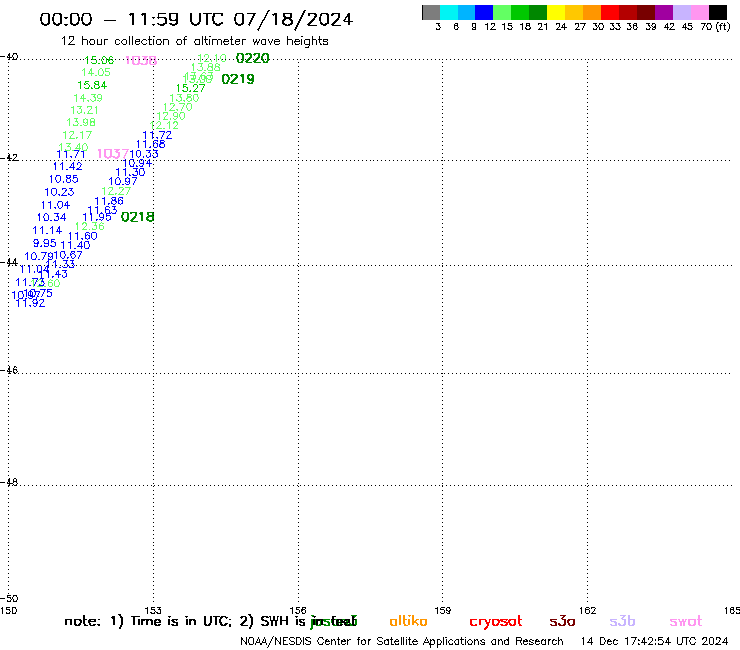
Task: Select the cyan swatch in the legend bar
Action: coord(449,12)
